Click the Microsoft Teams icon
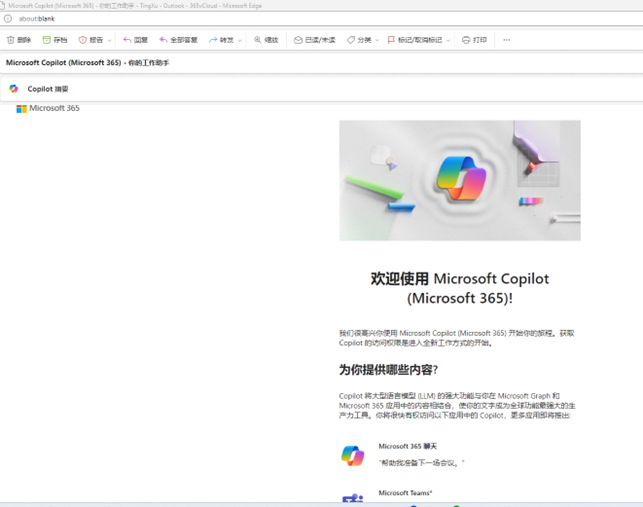The height and width of the screenshot is (507, 643). [353, 498]
